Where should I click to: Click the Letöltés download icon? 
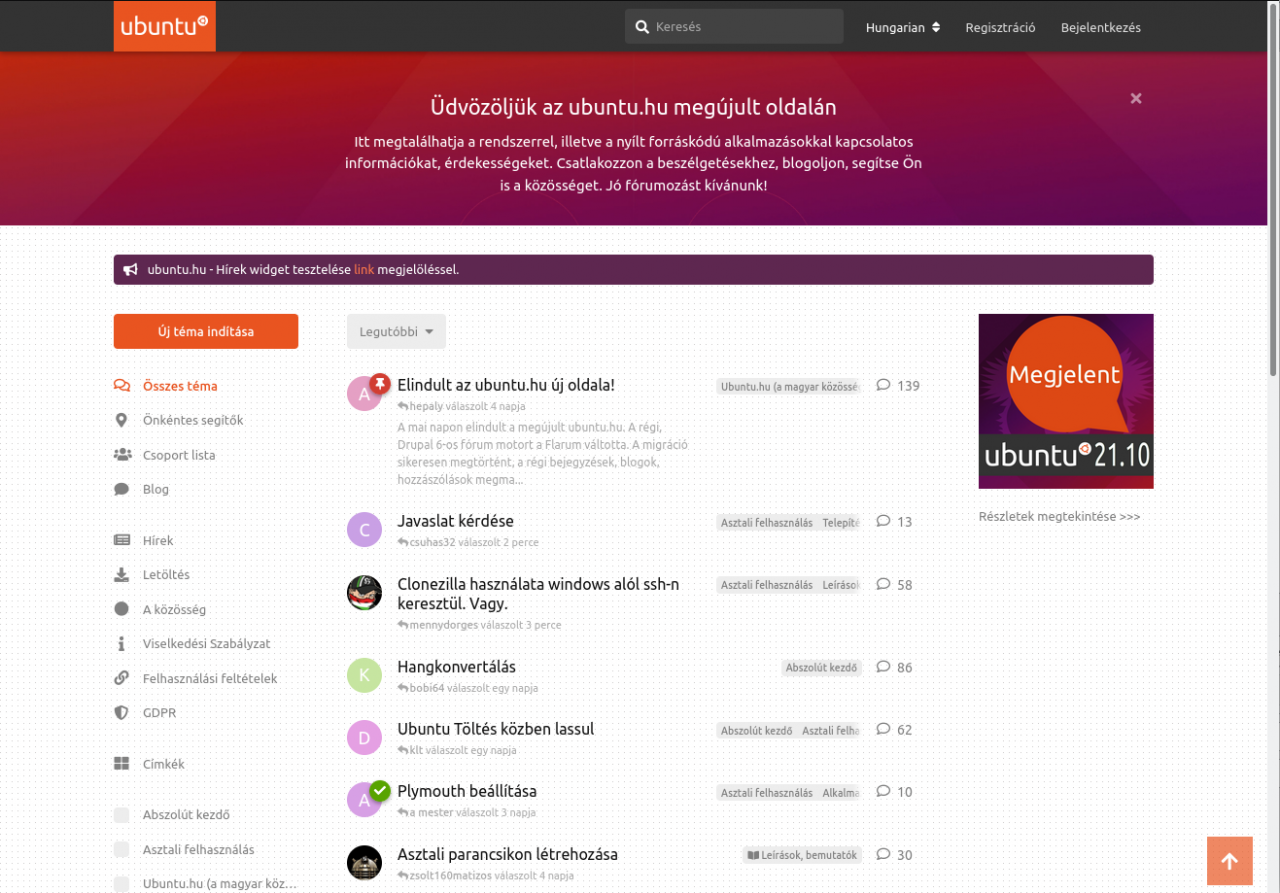click(122, 575)
